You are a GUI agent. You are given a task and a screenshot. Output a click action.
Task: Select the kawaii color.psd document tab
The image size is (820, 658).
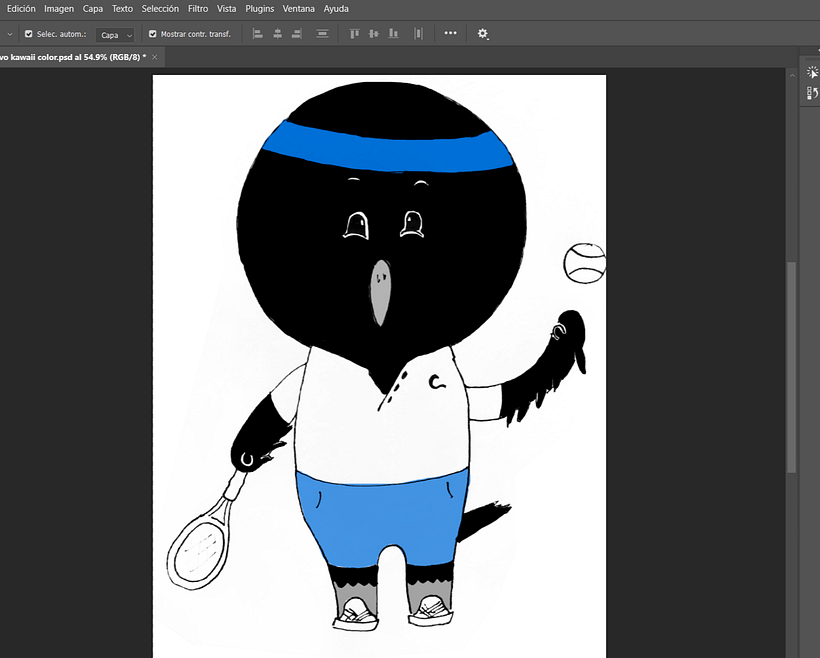point(73,57)
